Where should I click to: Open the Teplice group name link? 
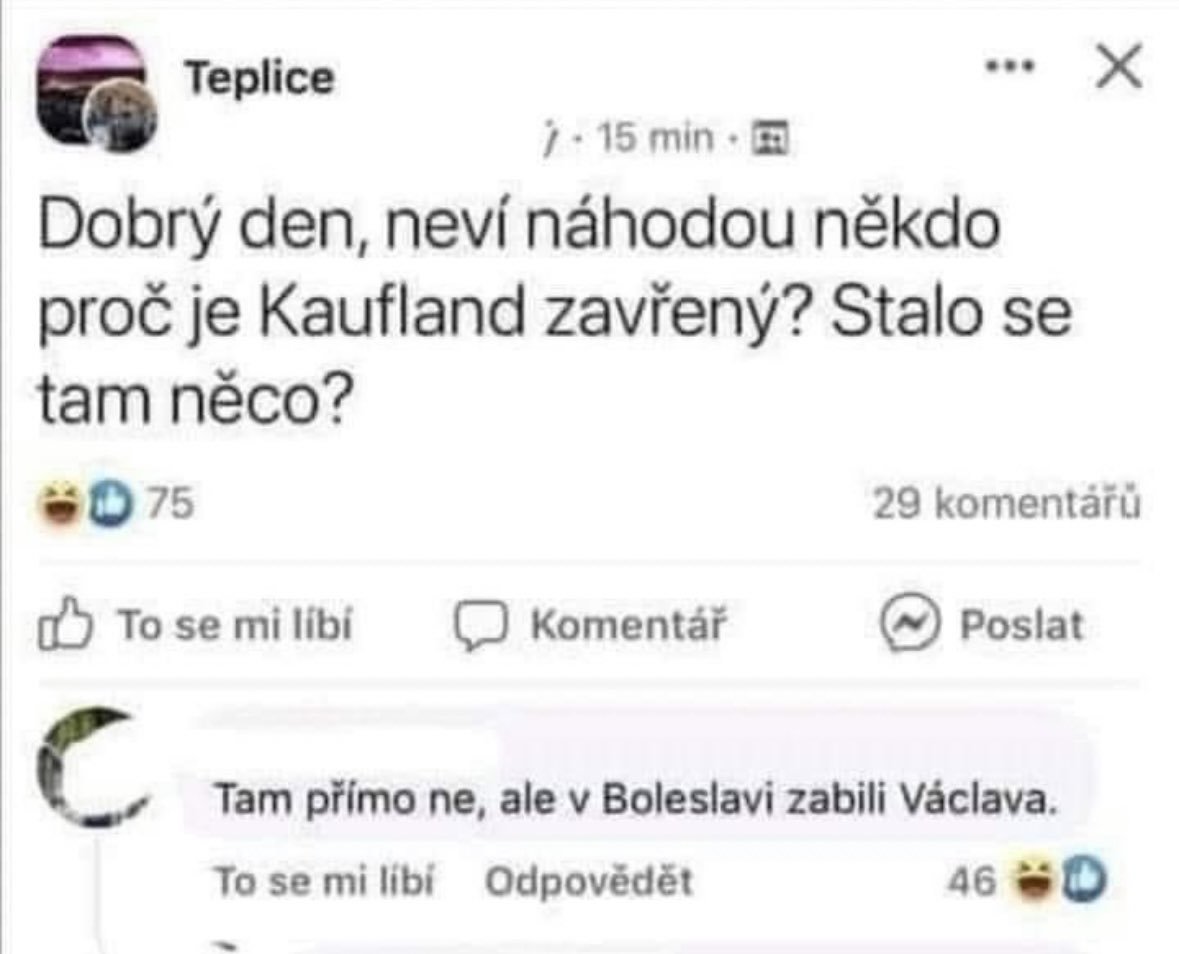click(258, 78)
